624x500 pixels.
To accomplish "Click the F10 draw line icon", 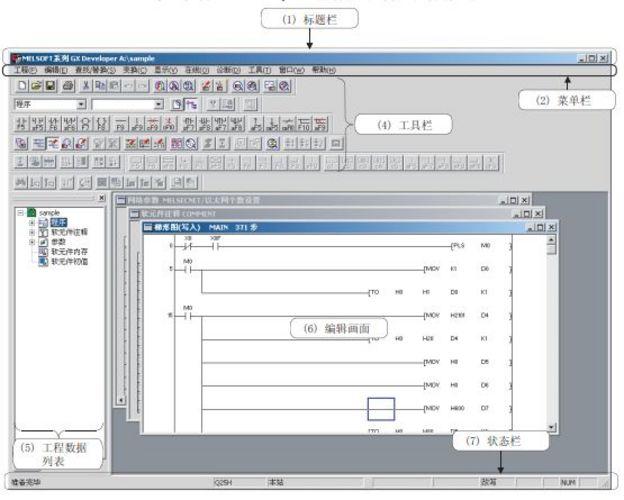I will point(304,124).
